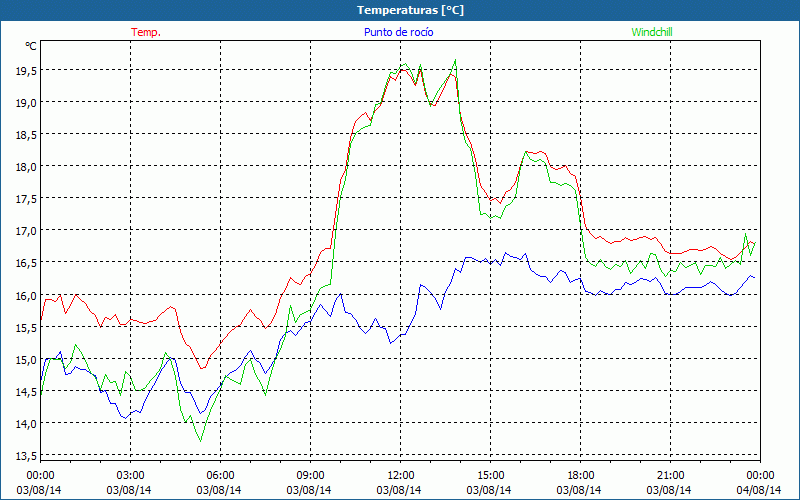Screen dimensions: 800x500
Task: Click the 19,0 y-axis value
Action: [x=26, y=103]
